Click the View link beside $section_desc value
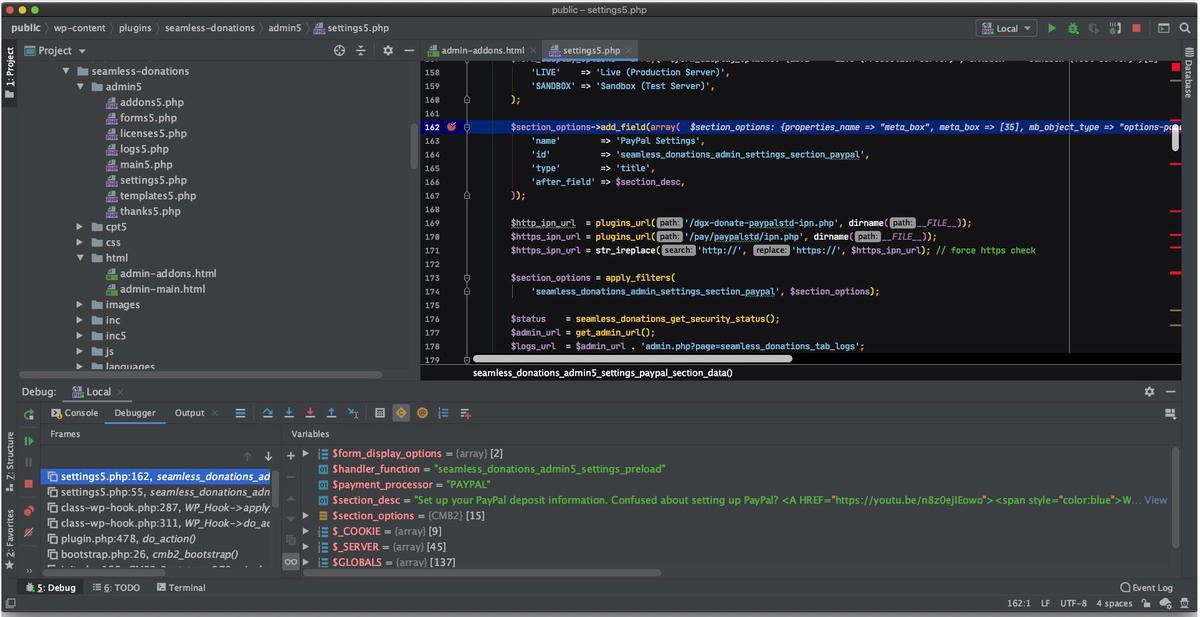The height and width of the screenshot is (617, 1200). [x=1155, y=500]
